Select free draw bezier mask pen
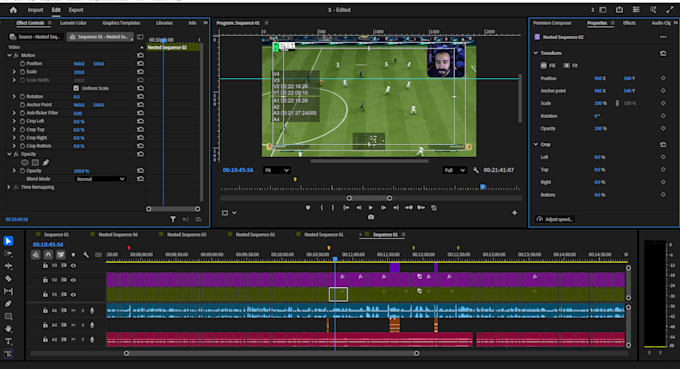Viewport: 680px width, 369px height. point(46,163)
